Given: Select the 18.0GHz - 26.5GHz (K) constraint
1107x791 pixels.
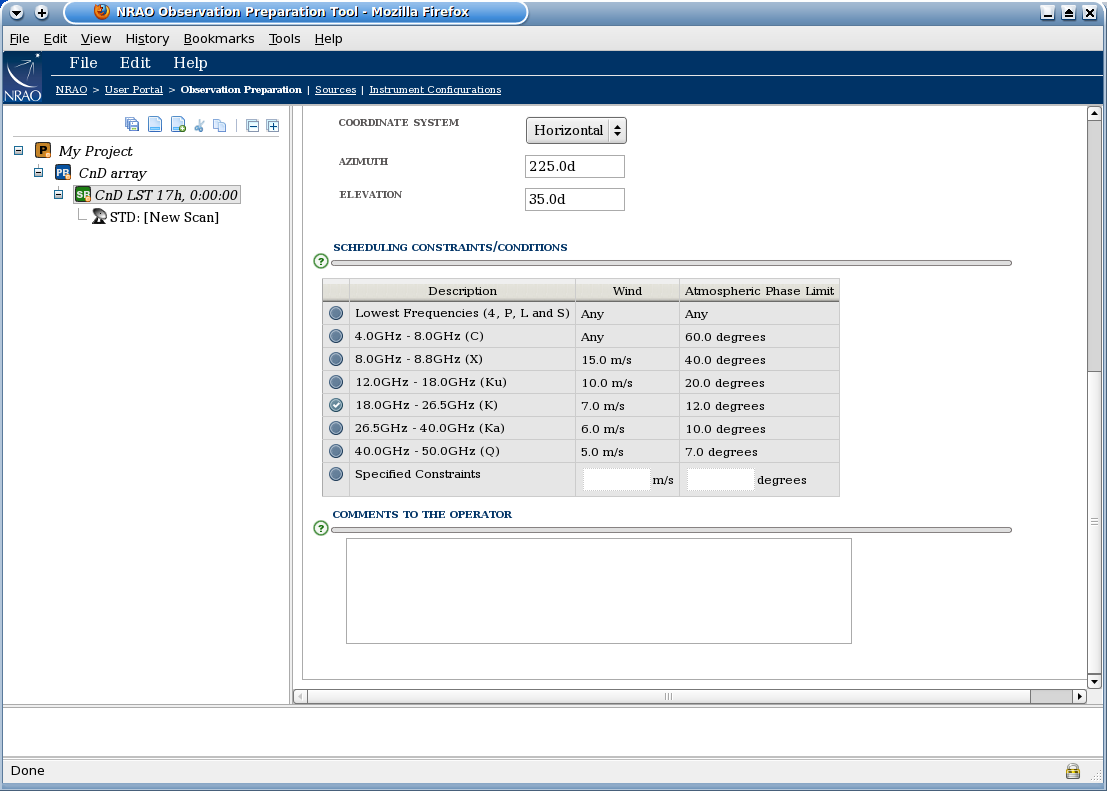Looking at the screenshot, I should tap(335, 405).
